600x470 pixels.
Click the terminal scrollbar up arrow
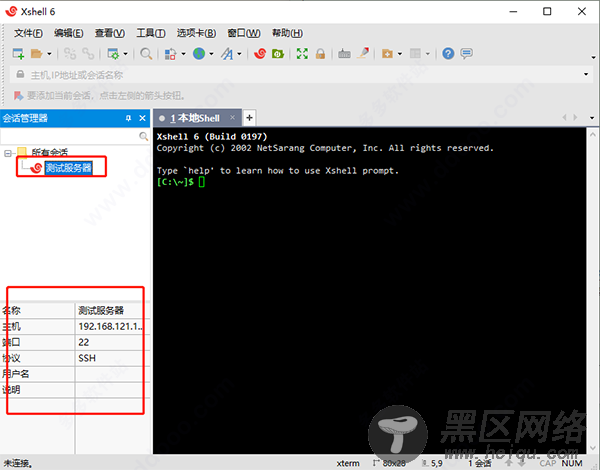pos(593,135)
